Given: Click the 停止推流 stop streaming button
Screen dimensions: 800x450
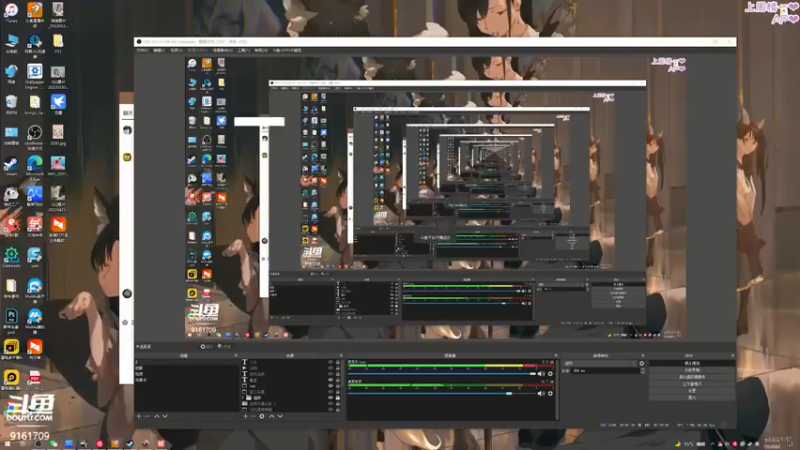Looking at the screenshot, I should (692, 363).
